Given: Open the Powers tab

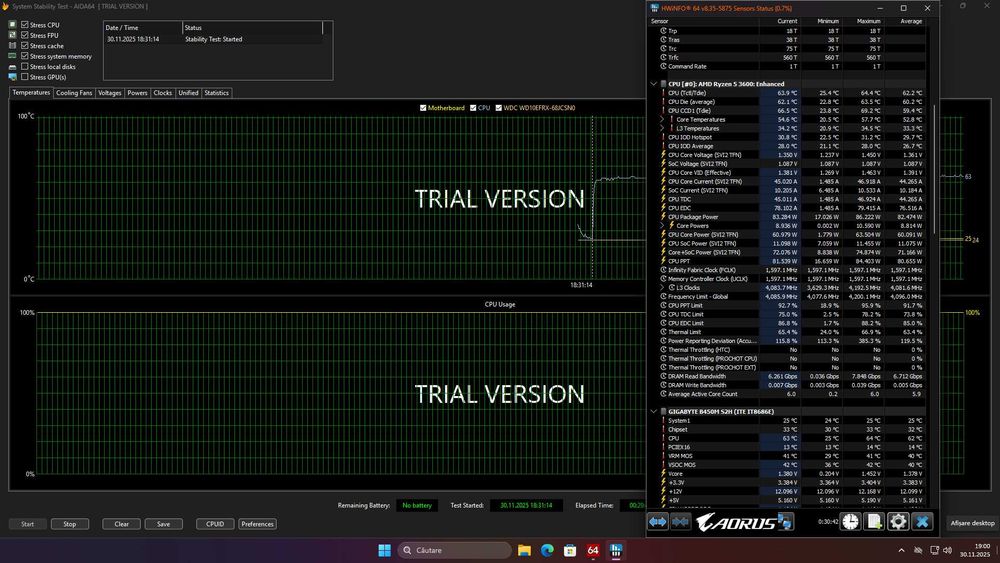Looking at the screenshot, I should tap(137, 93).
